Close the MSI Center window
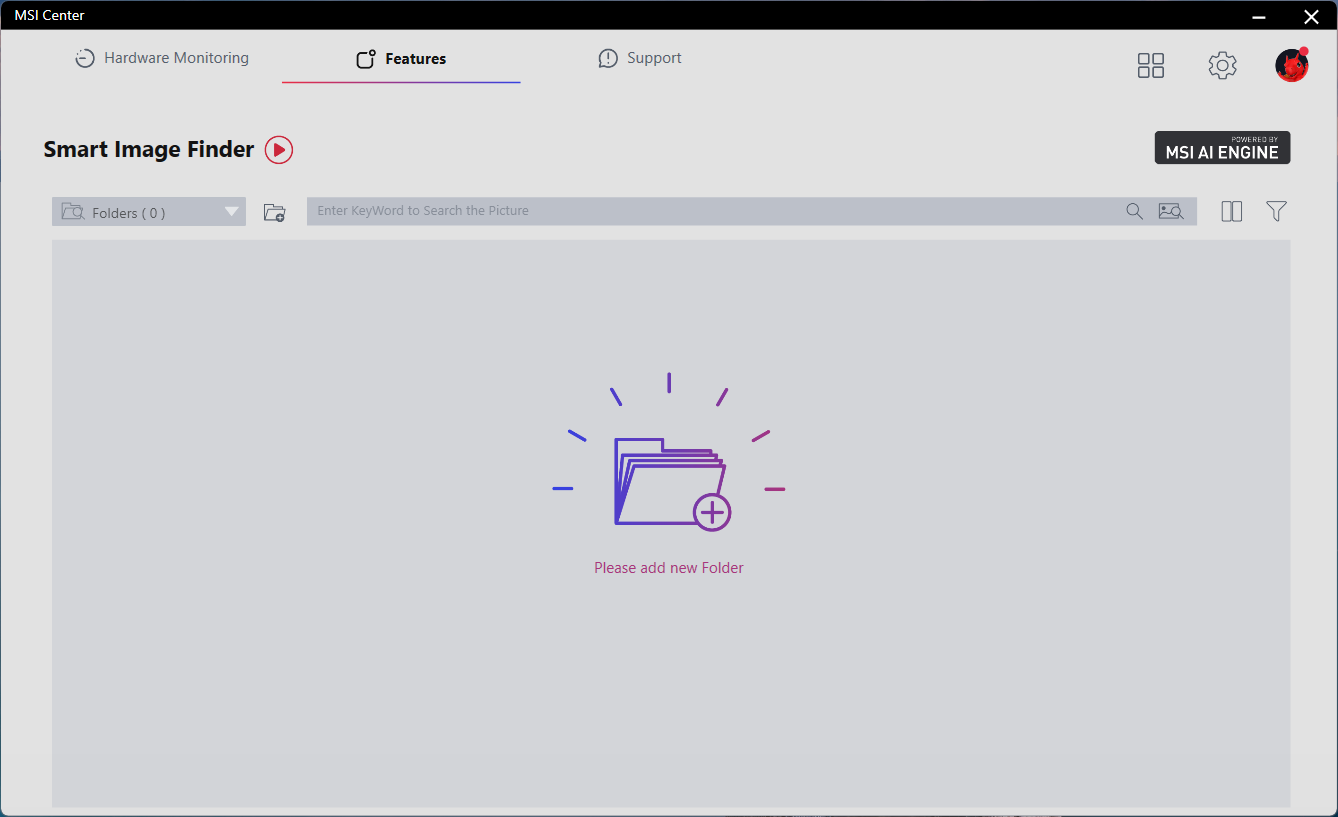Viewport: 1338px width, 817px height. point(1311,16)
